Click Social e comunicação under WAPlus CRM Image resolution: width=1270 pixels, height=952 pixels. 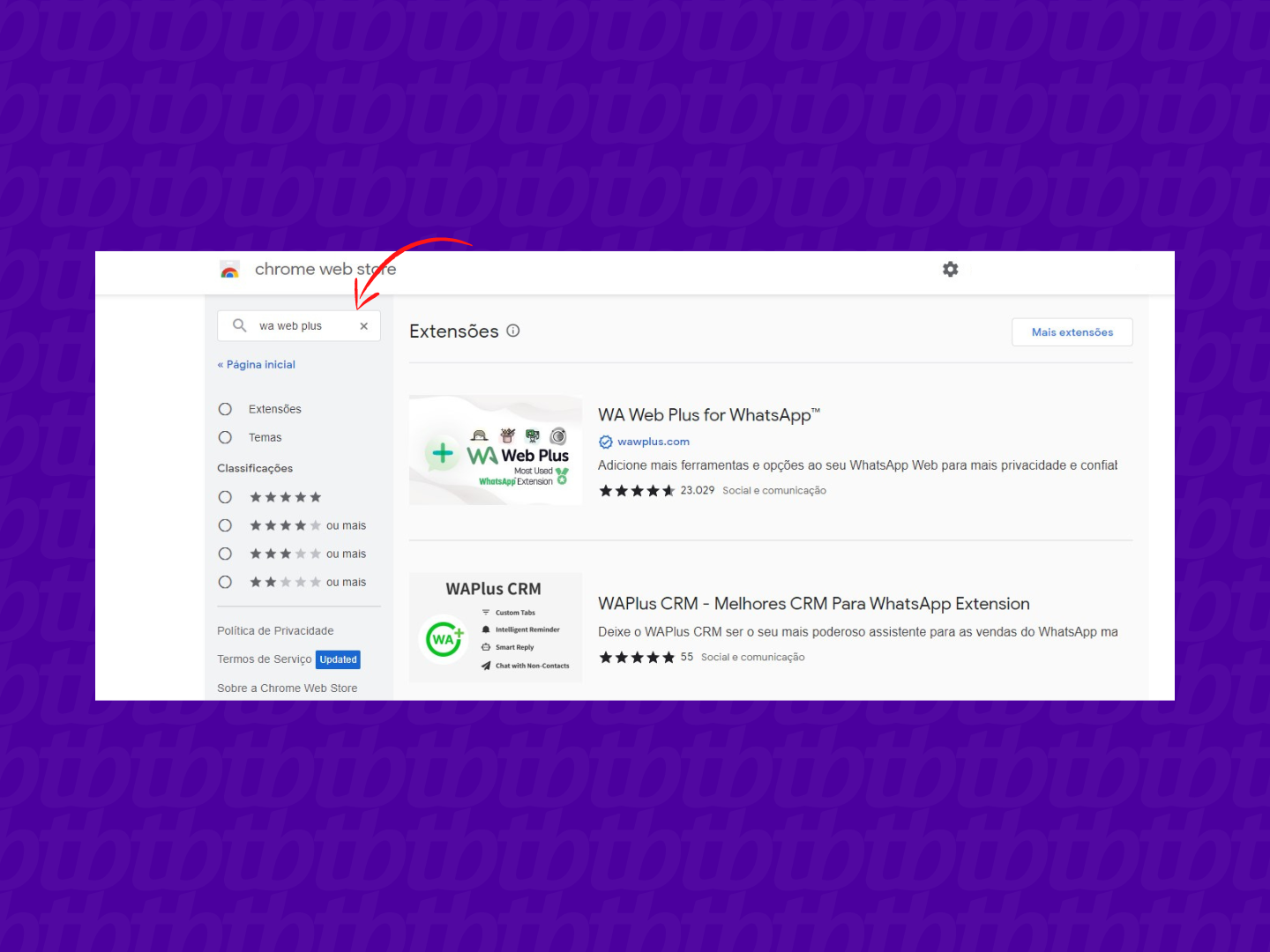click(753, 657)
